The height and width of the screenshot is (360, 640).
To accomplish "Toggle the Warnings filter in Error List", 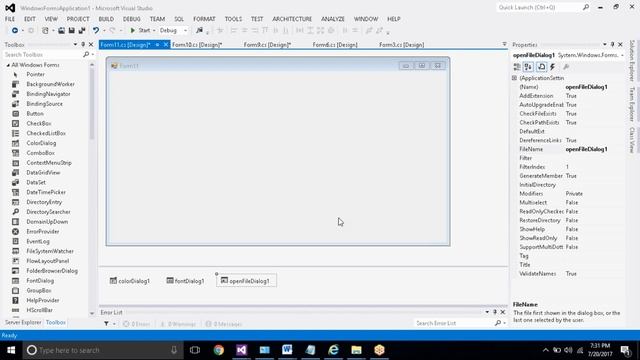I will tap(178, 324).
